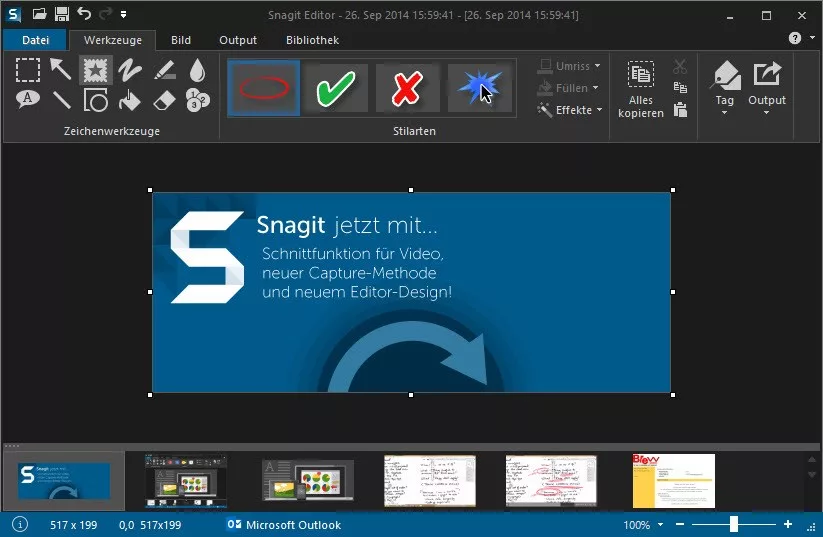Pick the Stamp tool
The height and width of the screenshot is (537, 823).
(x=95, y=70)
